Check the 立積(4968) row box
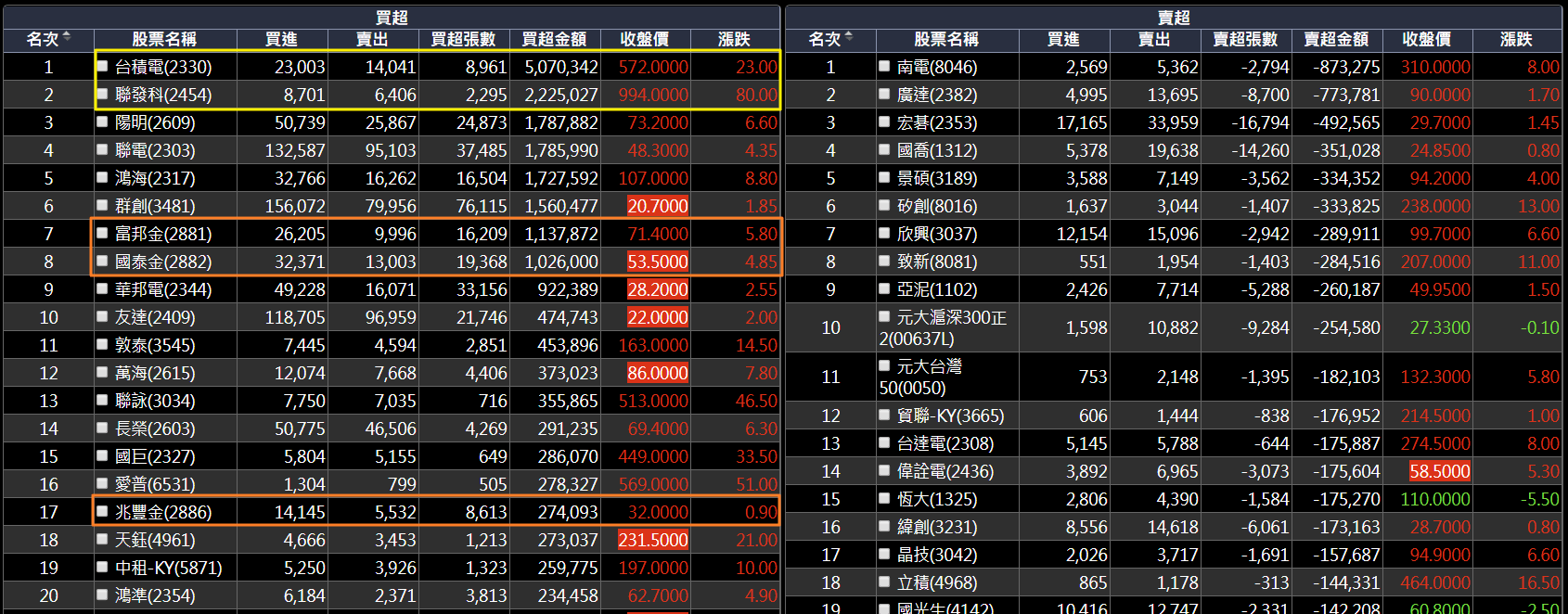This screenshot has width=1568, height=614. click(x=885, y=582)
